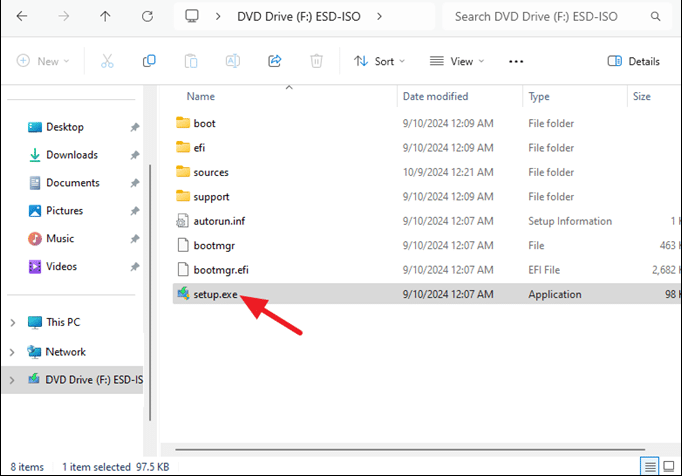The height and width of the screenshot is (476, 682).
Task: Expand Network in navigation tree
Action: pos(13,352)
